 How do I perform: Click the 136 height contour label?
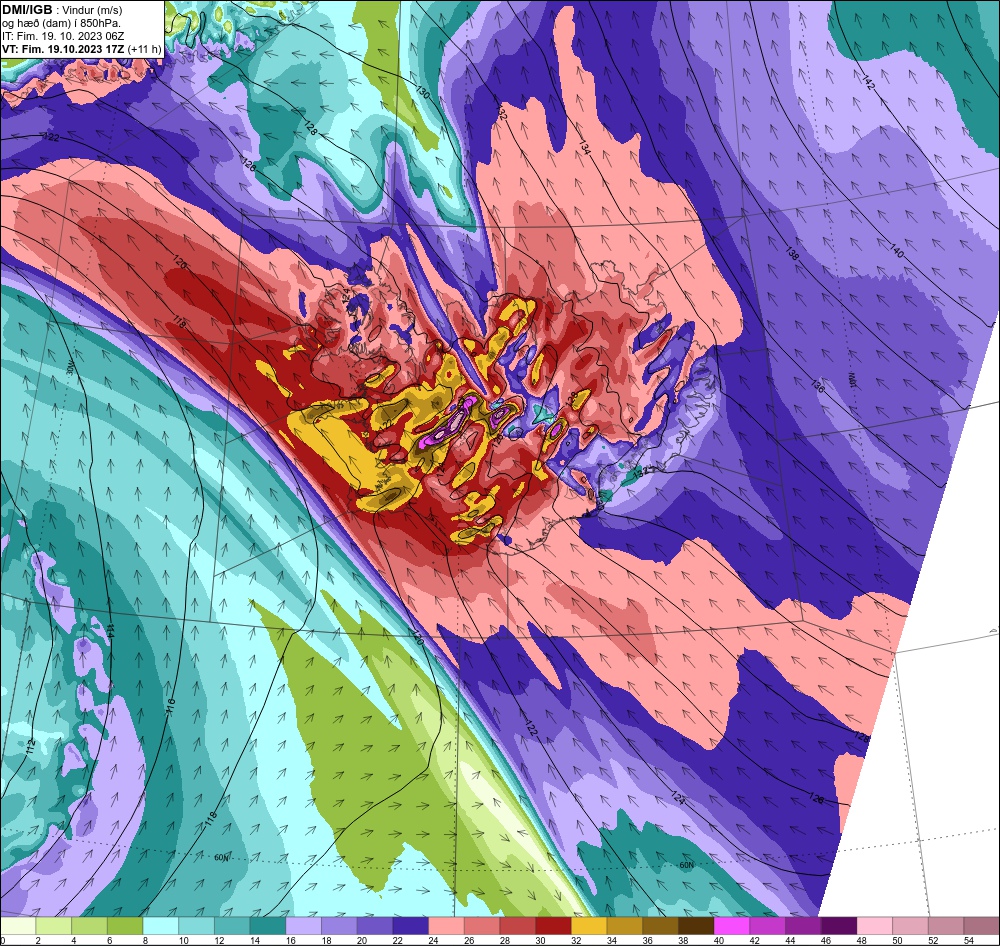click(x=817, y=386)
